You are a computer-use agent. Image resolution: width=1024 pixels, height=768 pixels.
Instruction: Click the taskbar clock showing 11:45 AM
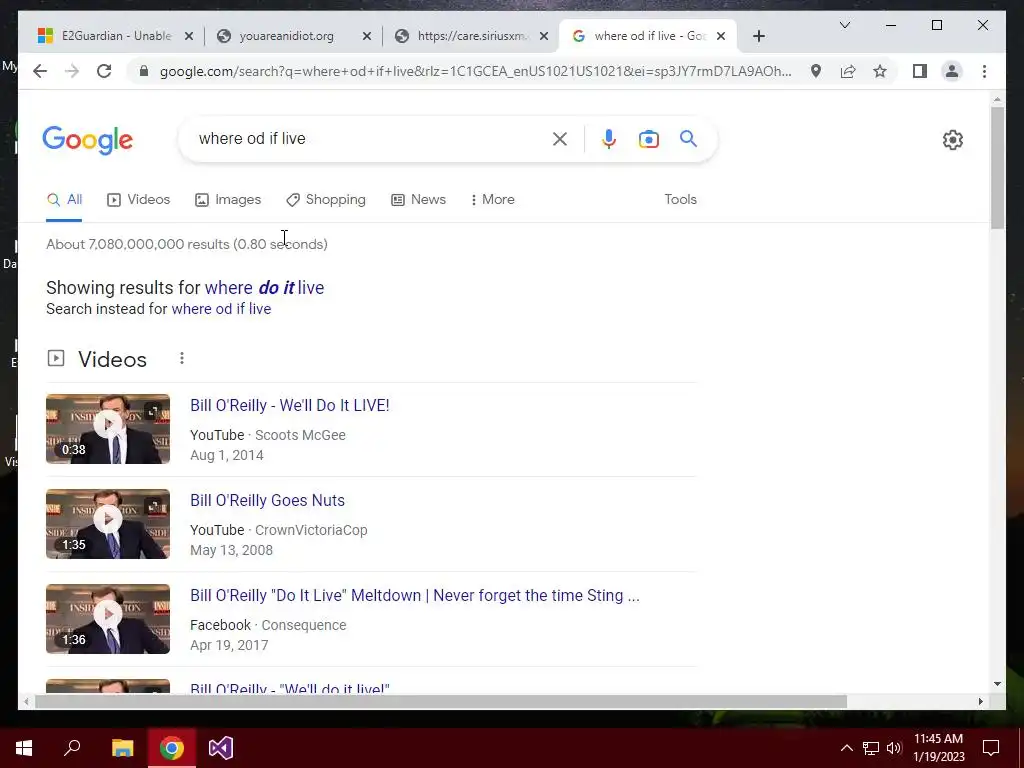938,748
